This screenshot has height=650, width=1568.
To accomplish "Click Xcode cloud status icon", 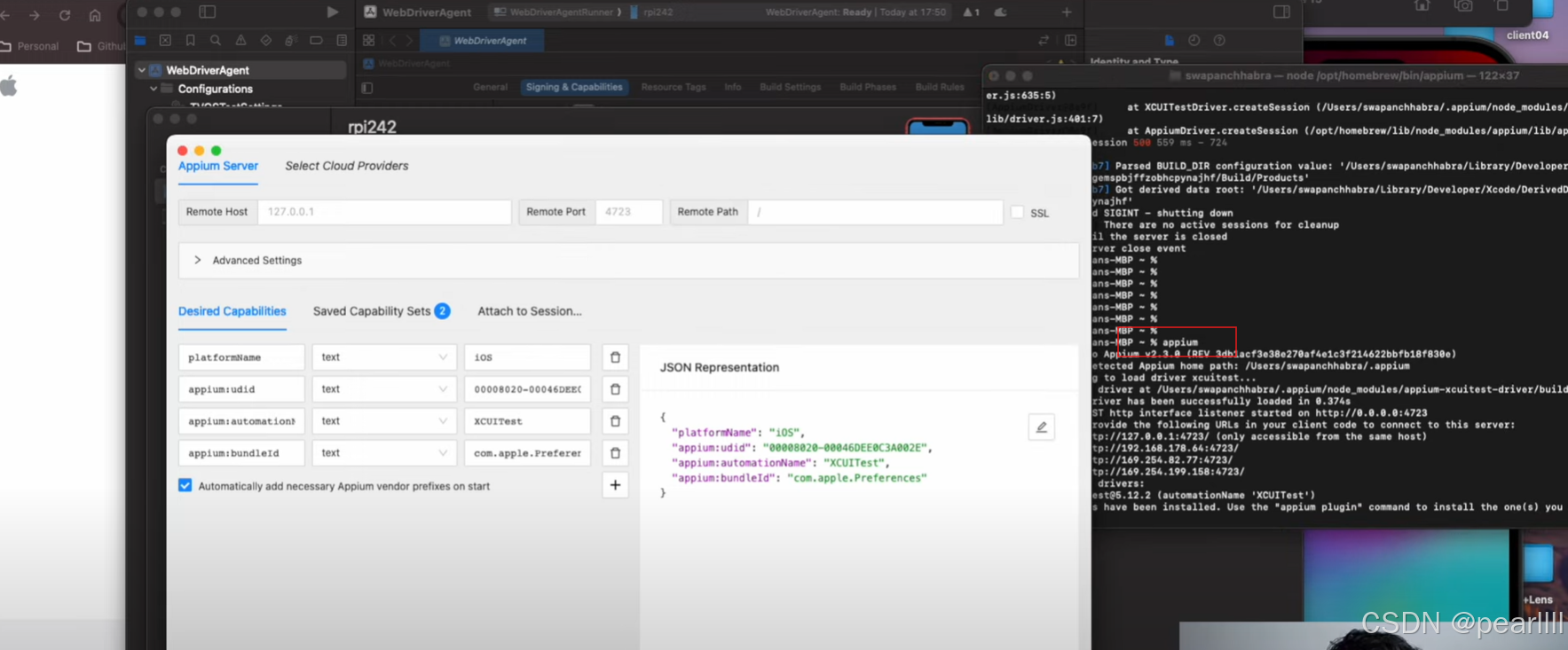I will 1001,12.
